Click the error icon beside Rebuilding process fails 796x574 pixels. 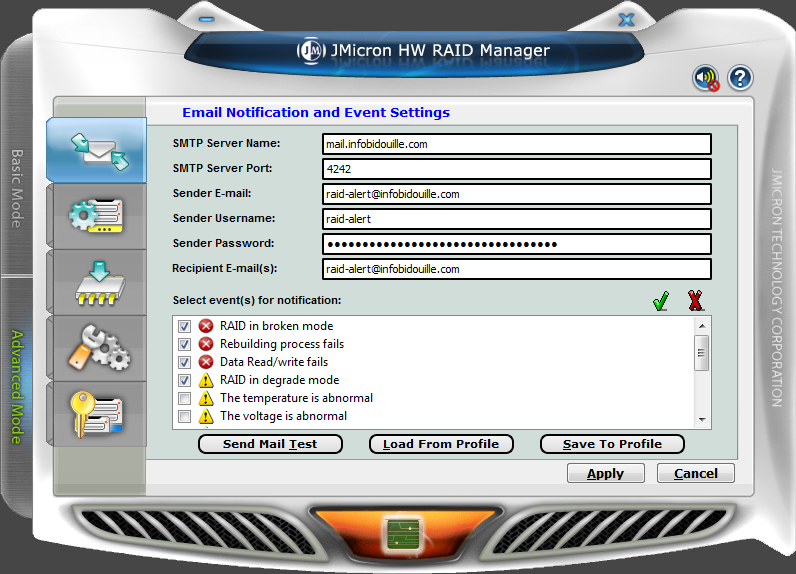pyautogui.click(x=206, y=344)
